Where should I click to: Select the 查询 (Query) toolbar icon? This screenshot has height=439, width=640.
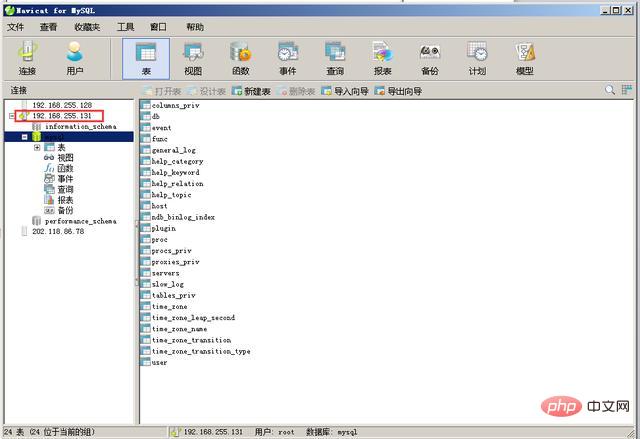click(x=335, y=59)
